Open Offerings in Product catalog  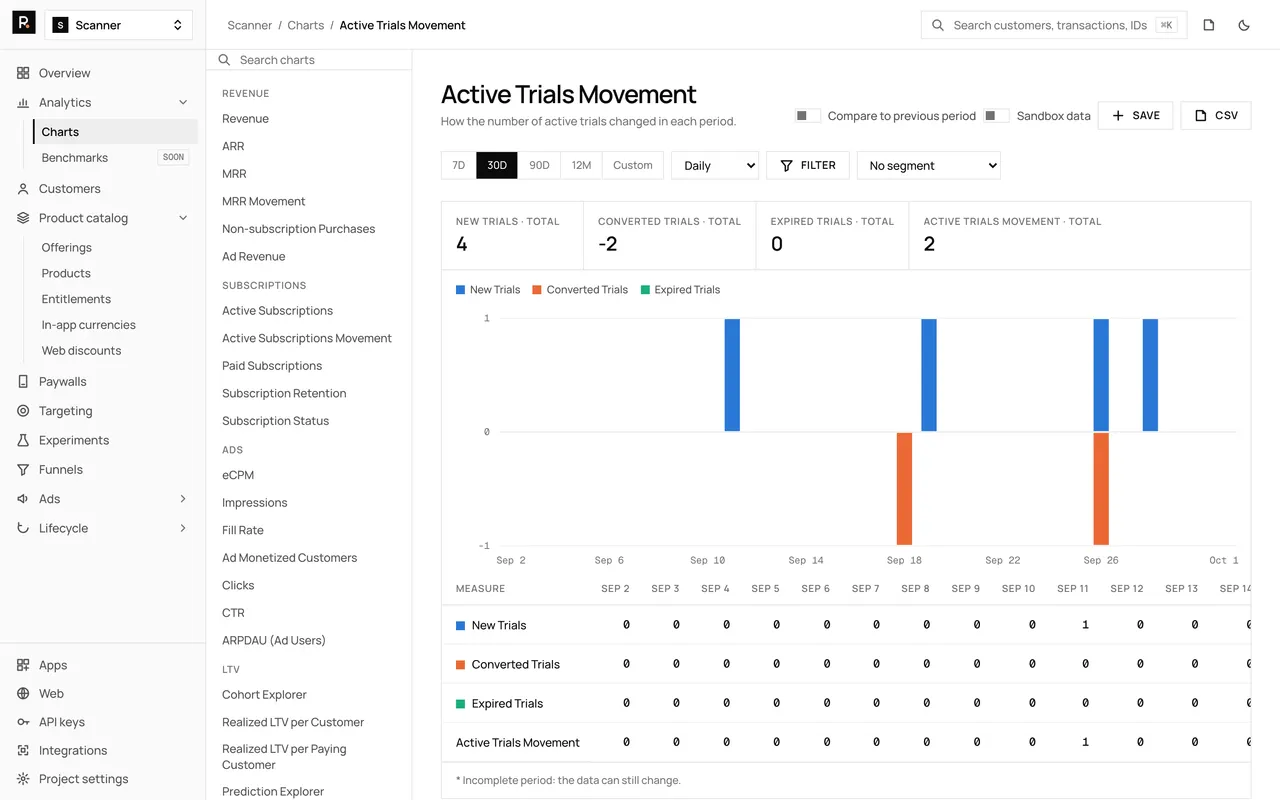pyautogui.click(x=67, y=247)
